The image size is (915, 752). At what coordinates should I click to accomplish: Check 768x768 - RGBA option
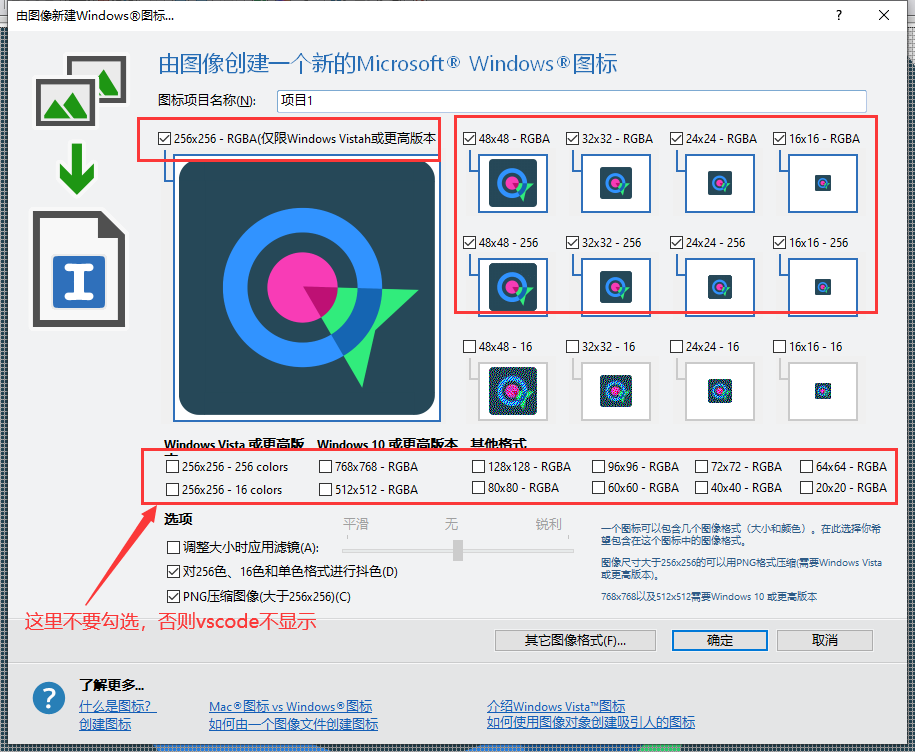(326, 467)
